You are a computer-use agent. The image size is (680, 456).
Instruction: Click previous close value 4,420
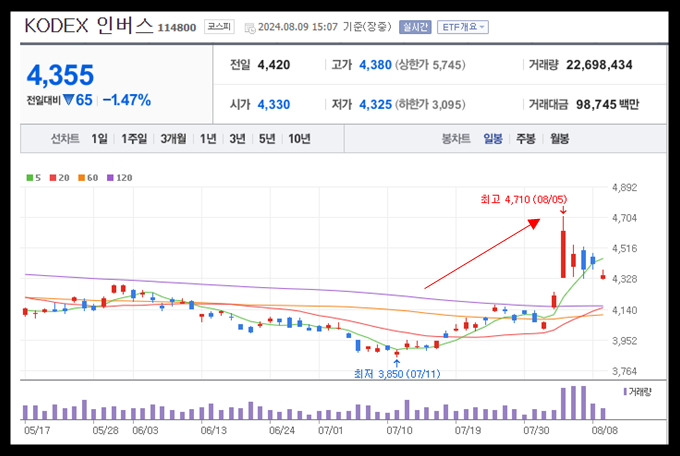274,65
